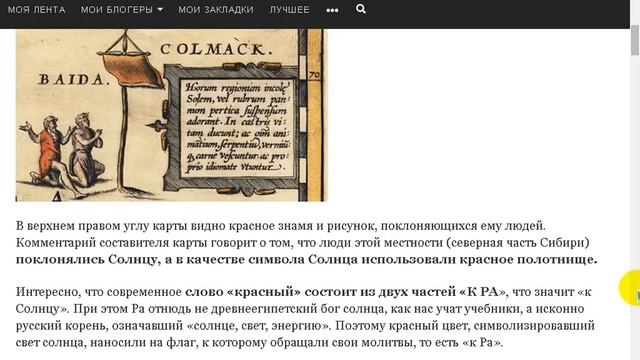Image resolution: width=640 pixels, height=360 pixels.
Task: Open the ЛУЧШЕЕ section
Action: 289,10
